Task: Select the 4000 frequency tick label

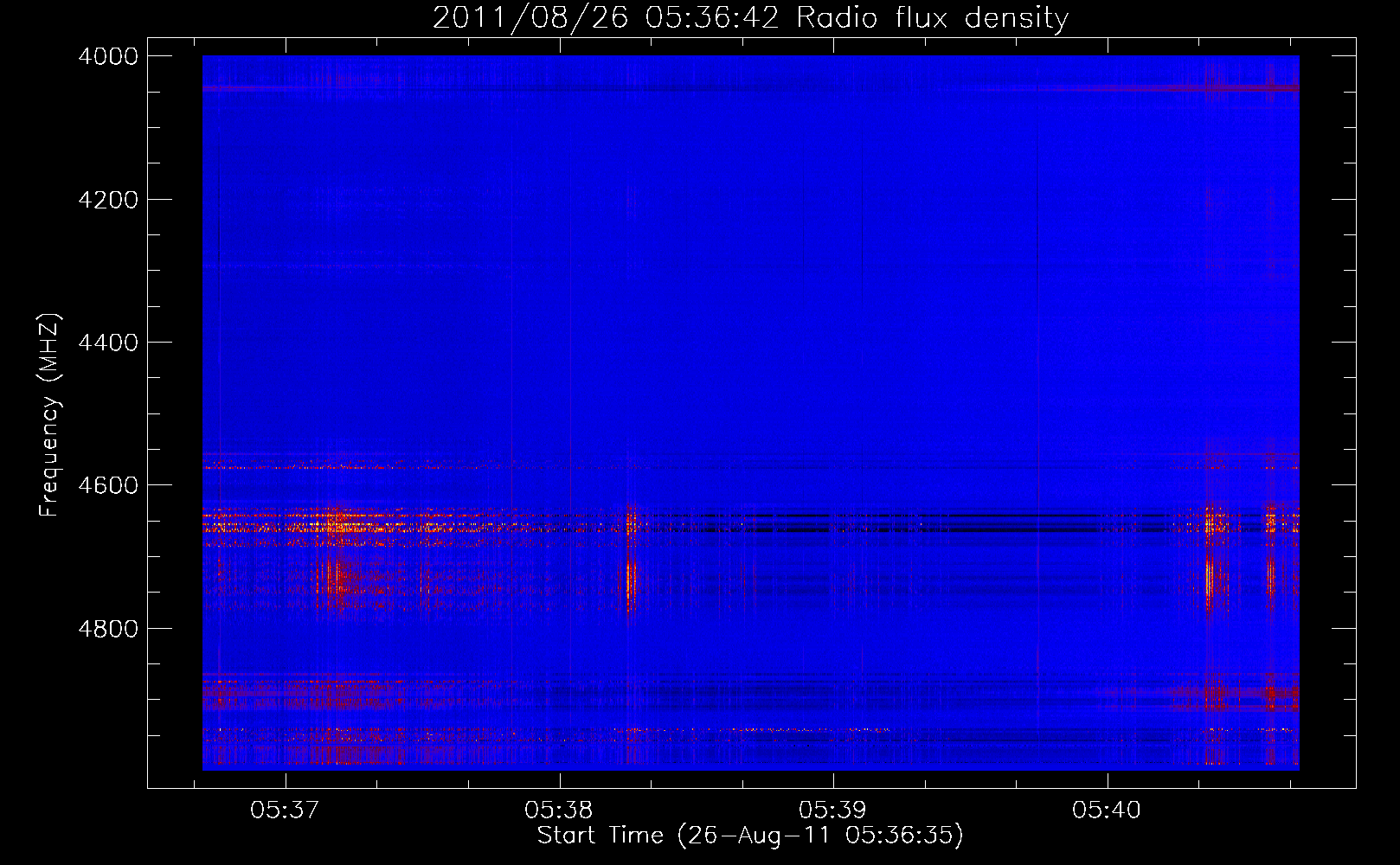Action: tap(108, 56)
